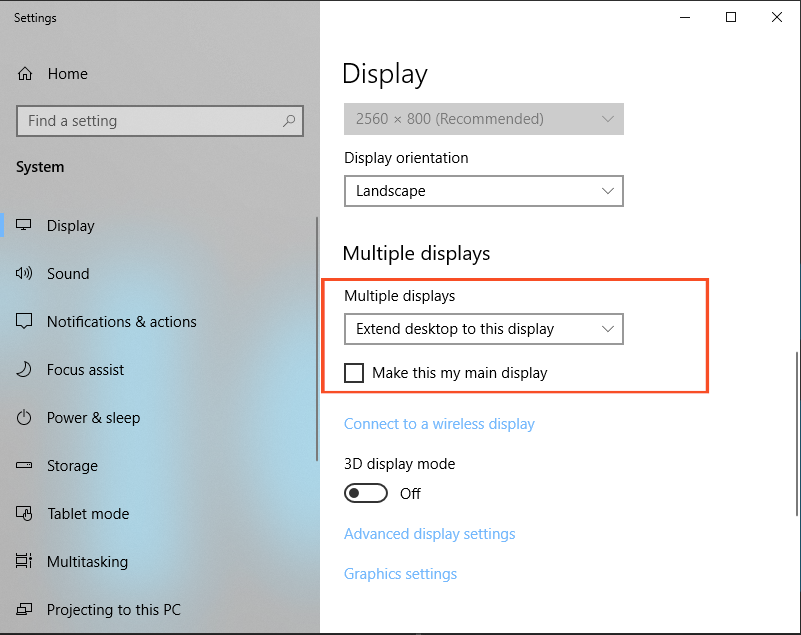Click the Storage drive icon

point(25,466)
